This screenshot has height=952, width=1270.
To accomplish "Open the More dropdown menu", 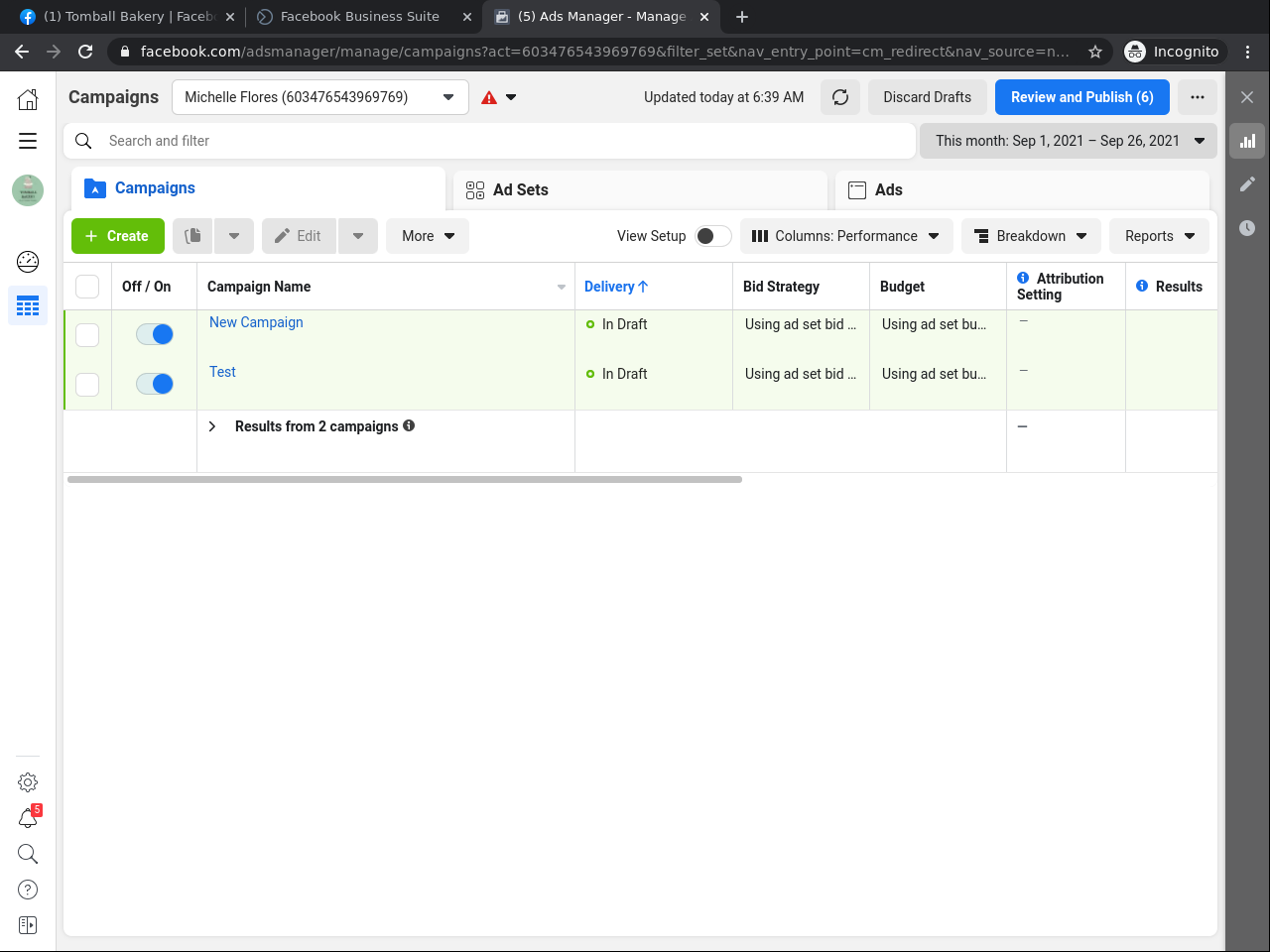I will click(x=428, y=236).
